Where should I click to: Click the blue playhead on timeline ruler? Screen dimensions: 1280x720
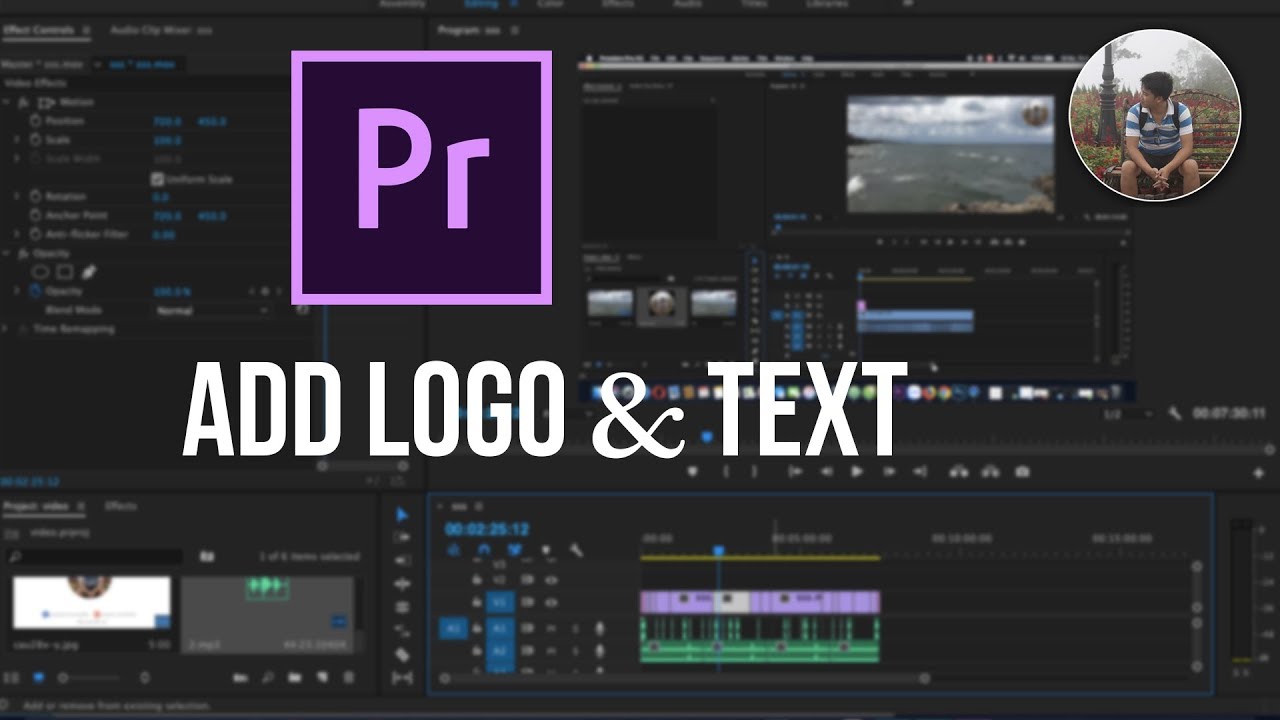[717, 550]
